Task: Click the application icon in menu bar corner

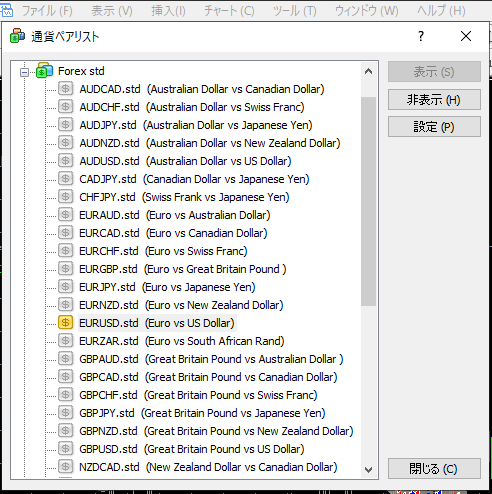Action: (x=6, y=11)
